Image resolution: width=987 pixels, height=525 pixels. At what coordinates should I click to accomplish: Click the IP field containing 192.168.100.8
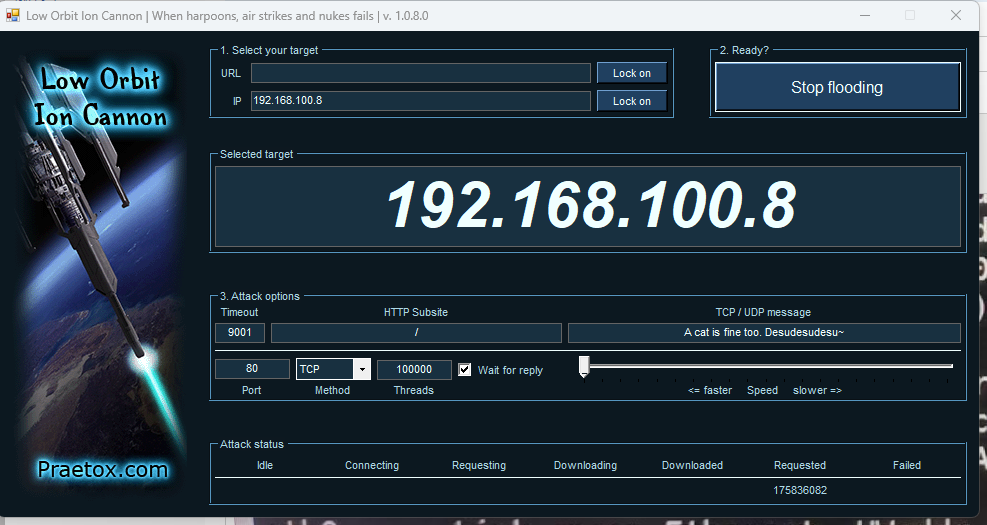(420, 101)
